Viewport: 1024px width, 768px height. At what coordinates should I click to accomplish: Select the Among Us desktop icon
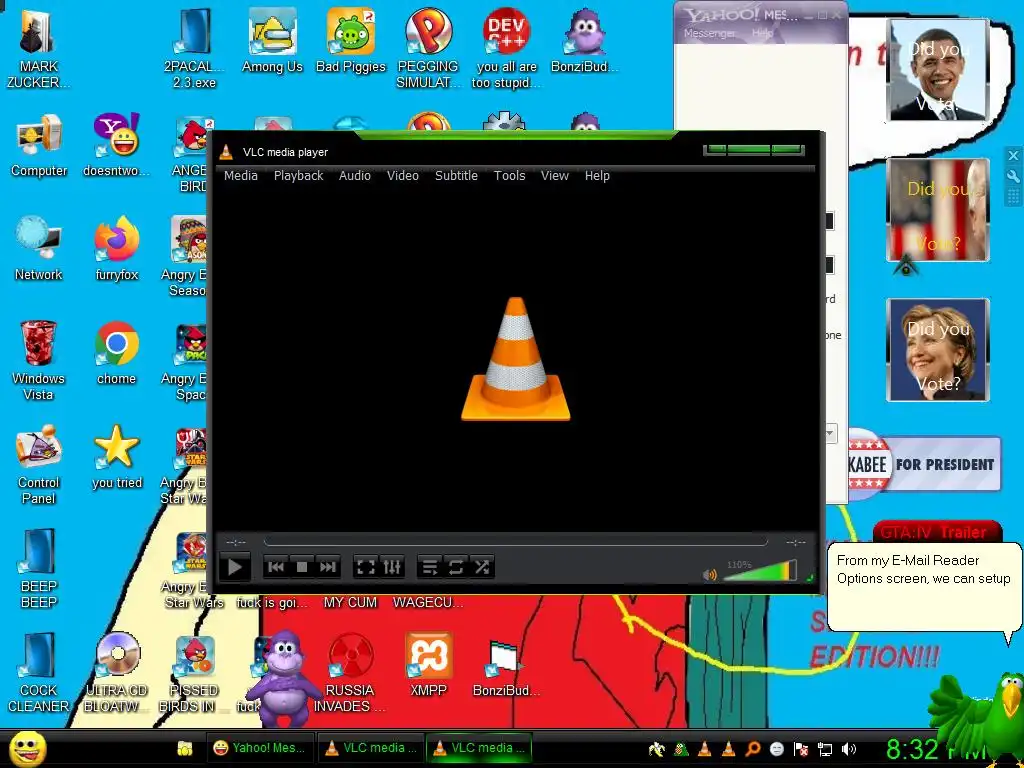(272, 42)
